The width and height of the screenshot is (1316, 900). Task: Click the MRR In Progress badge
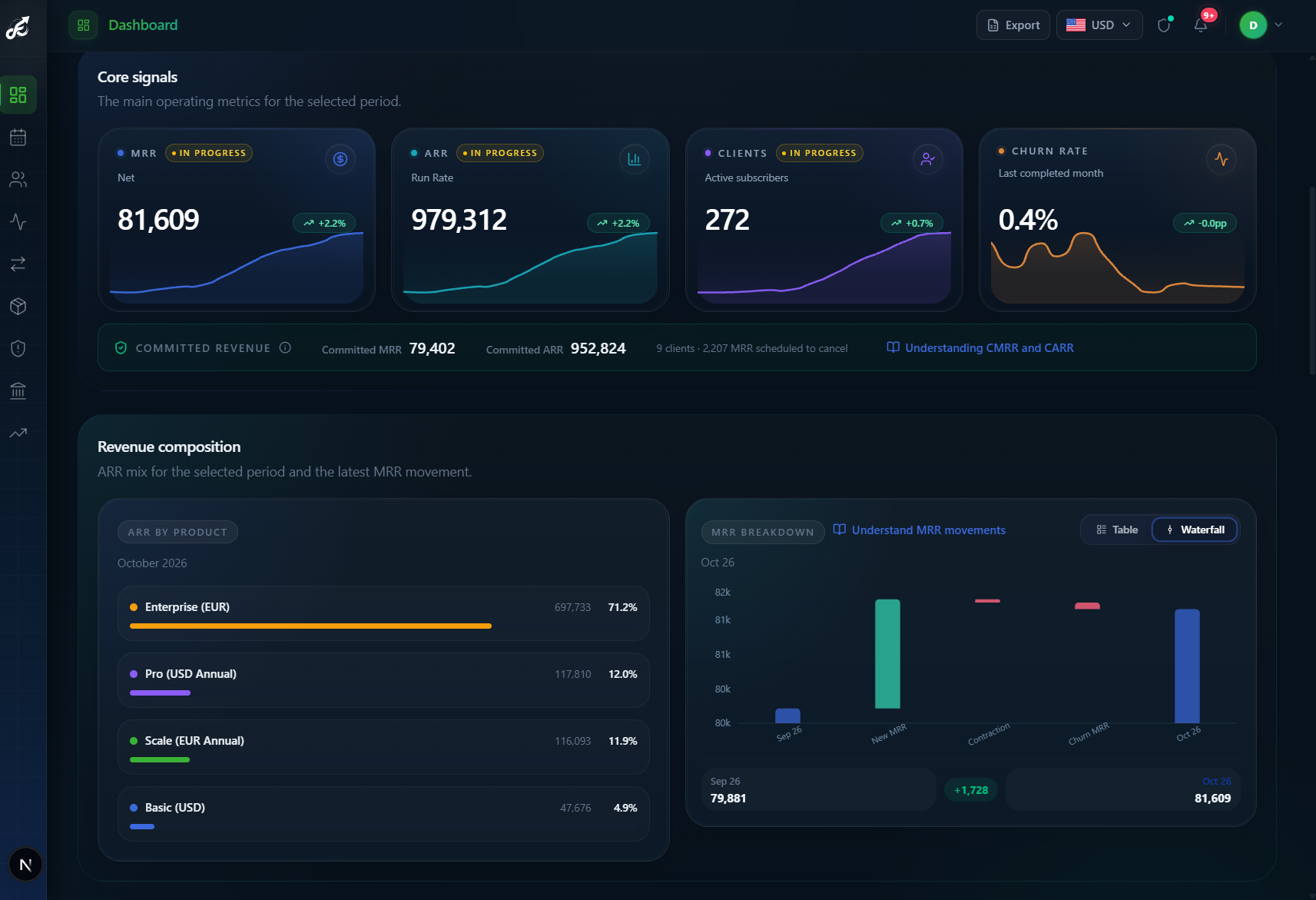click(x=209, y=153)
